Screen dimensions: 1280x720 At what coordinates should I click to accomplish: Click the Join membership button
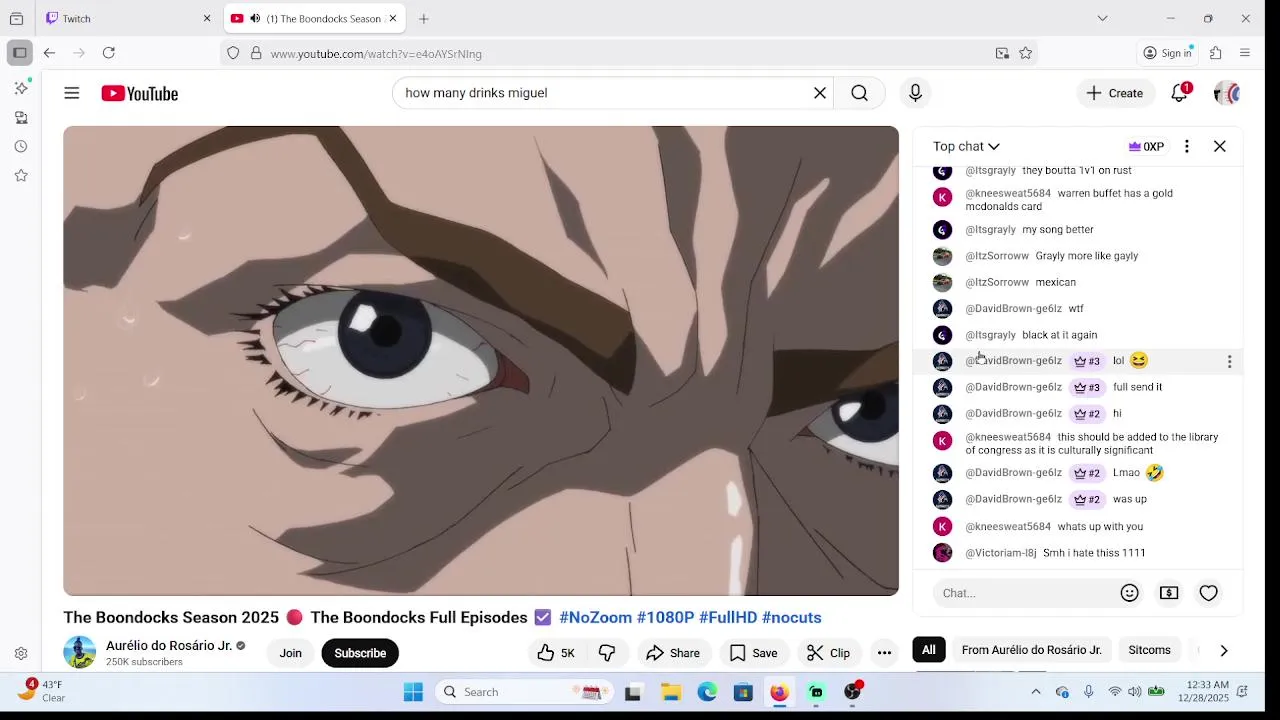pos(290,653)
